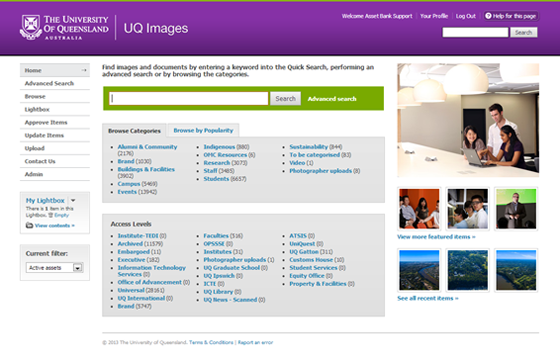560x363 pixels.
Task: Open Embargoed access level
Action: (x=134, y=252)
